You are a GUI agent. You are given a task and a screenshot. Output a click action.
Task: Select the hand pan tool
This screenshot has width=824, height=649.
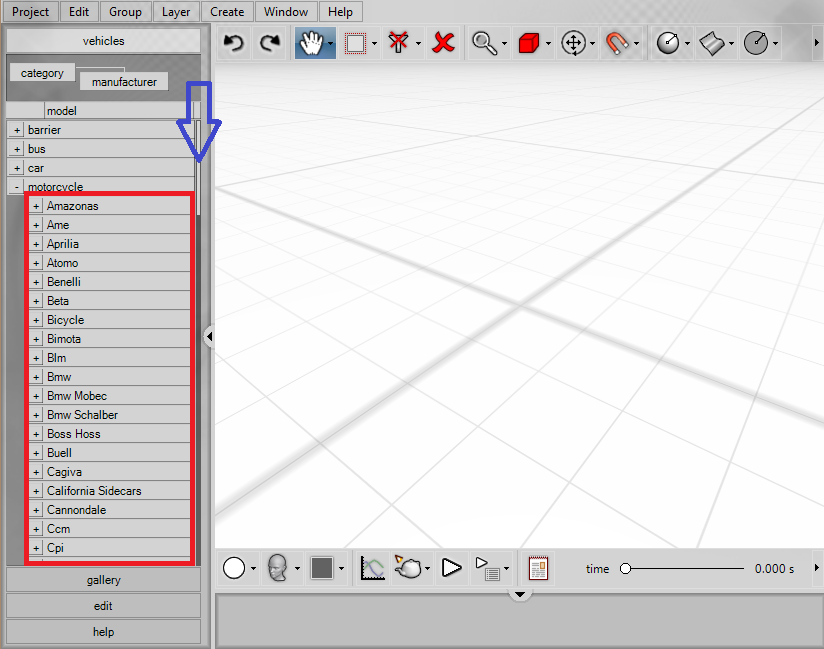coord(311,43)
